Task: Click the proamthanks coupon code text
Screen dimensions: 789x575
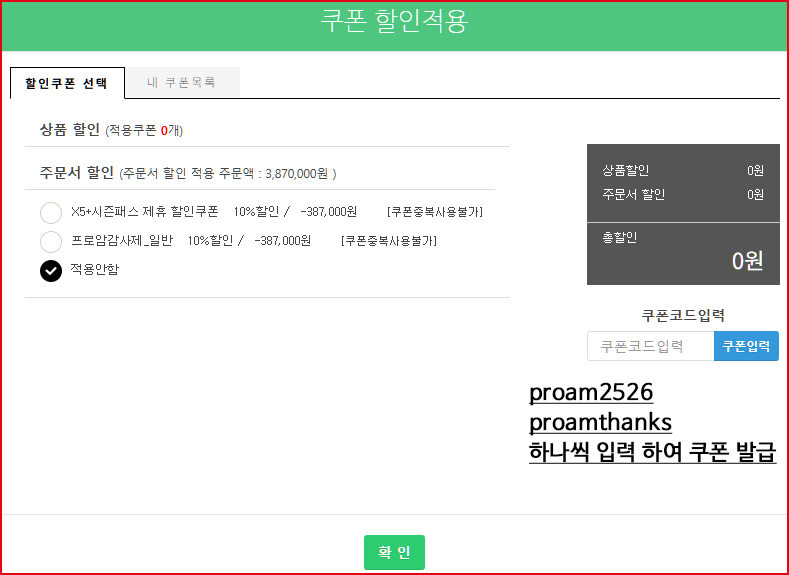Action: click(600, 421)
